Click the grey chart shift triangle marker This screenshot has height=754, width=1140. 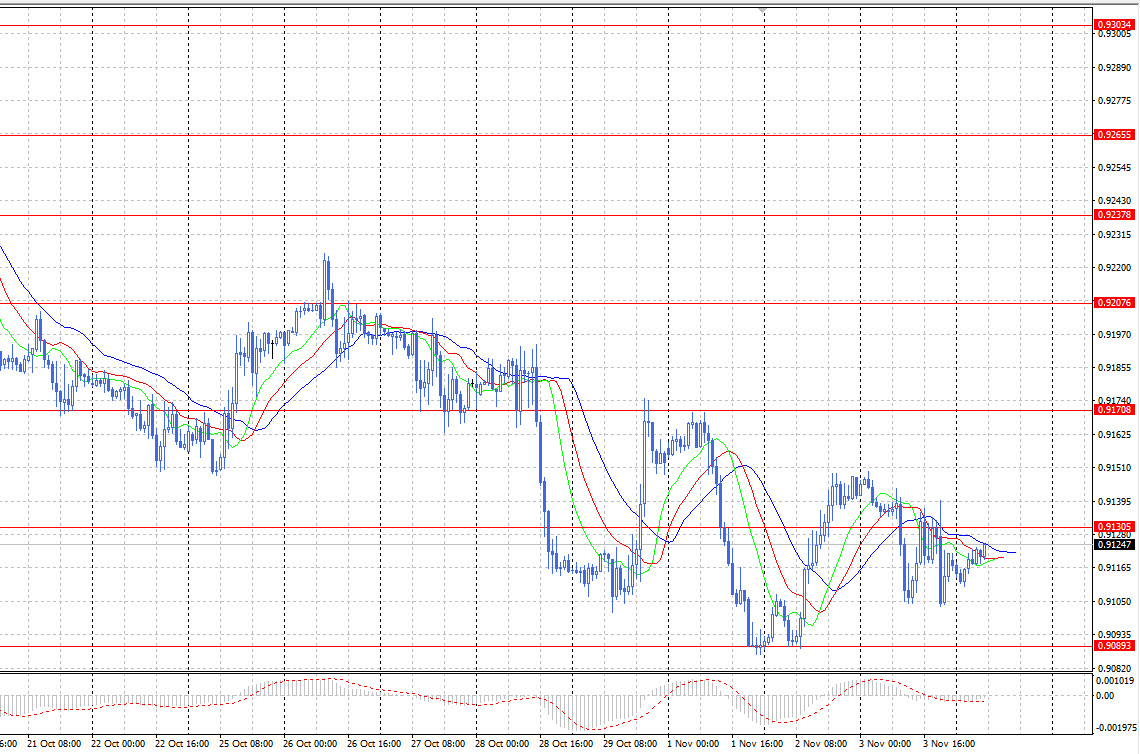(762, 11)
